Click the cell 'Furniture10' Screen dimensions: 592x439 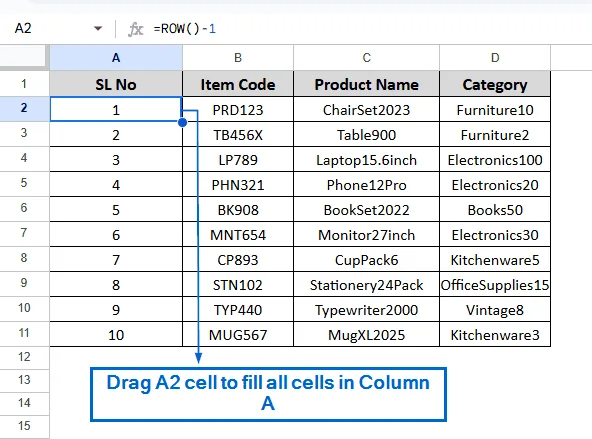495,109
